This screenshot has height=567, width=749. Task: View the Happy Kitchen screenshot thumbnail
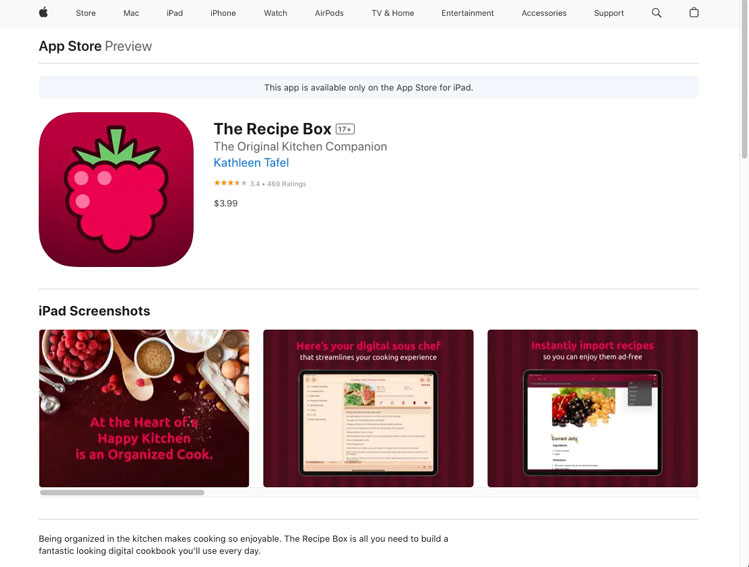(x=144, y=408)
